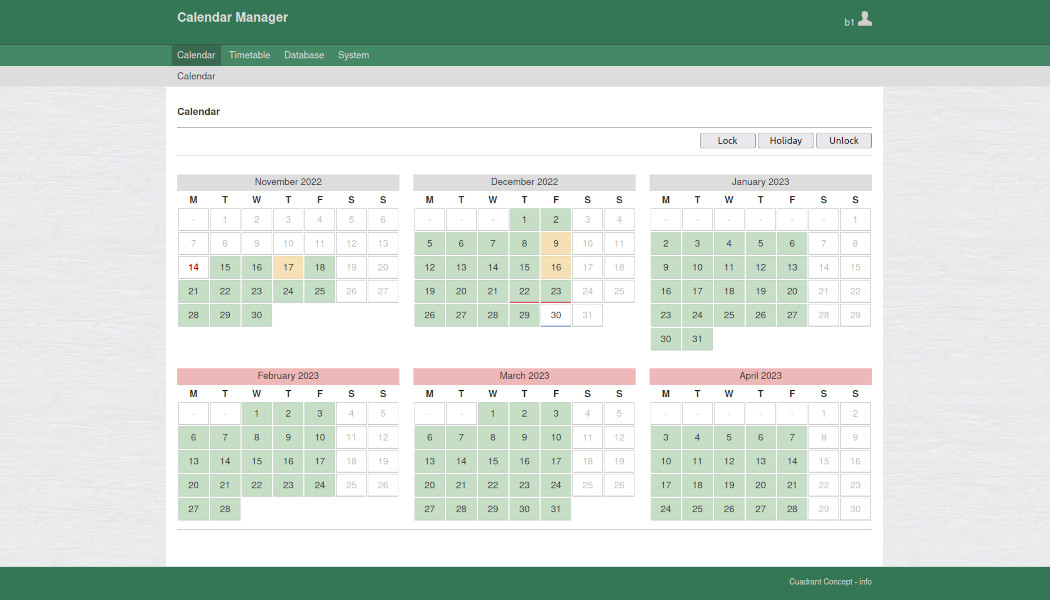Click the March 2023 month header

[x=524, y=376]
